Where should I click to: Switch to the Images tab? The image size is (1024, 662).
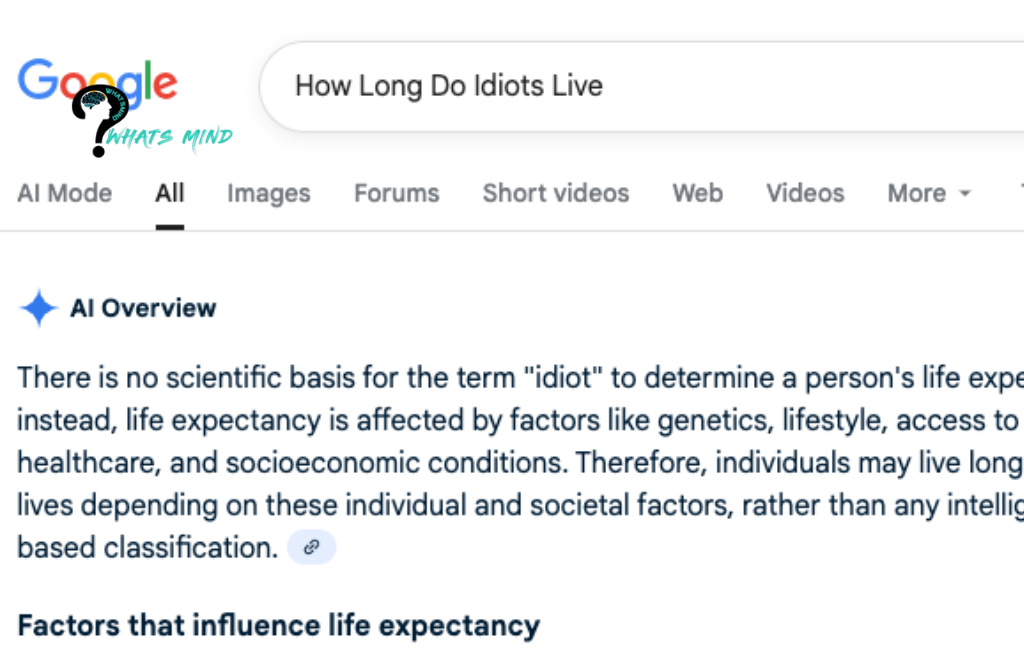[x=268, y=193]
